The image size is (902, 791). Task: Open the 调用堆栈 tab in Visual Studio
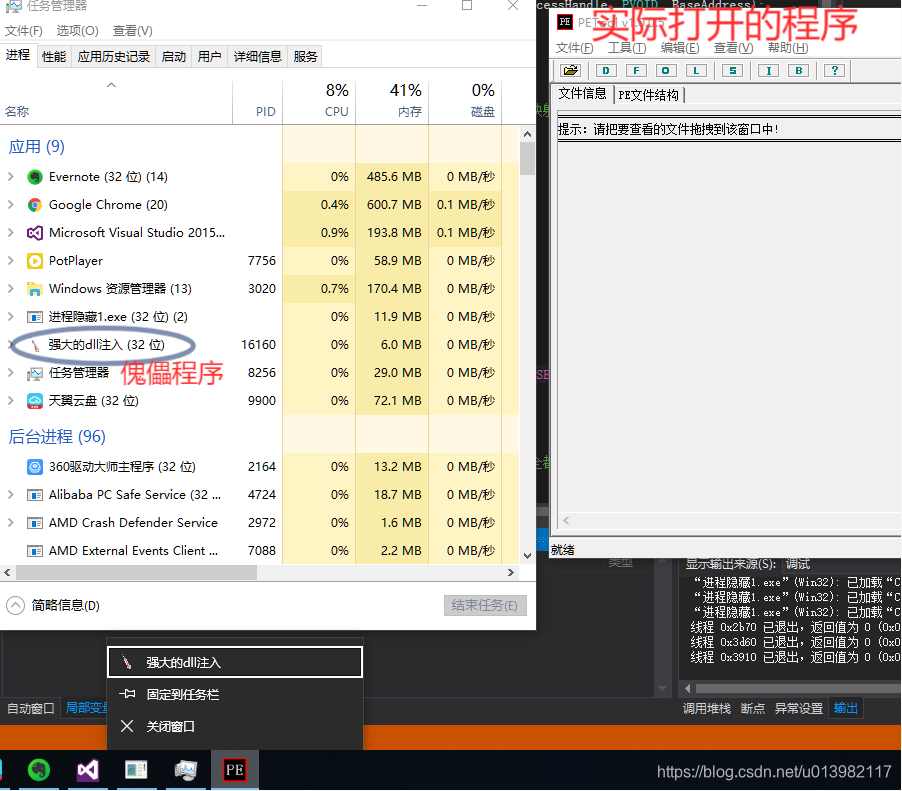[x=706, y=708]
